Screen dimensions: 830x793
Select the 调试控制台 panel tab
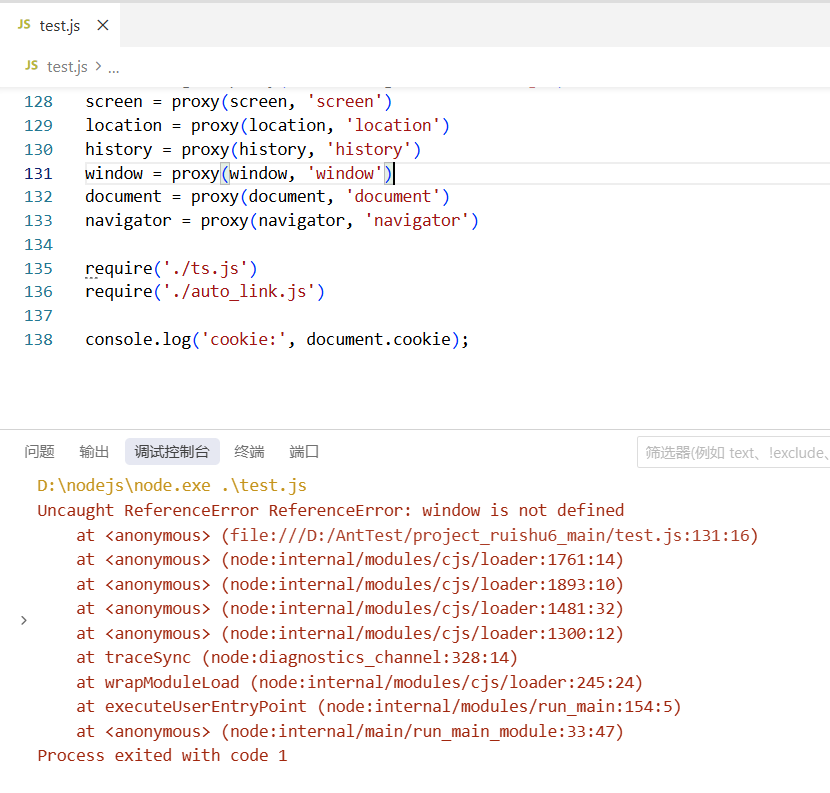[x=172, y=452]
